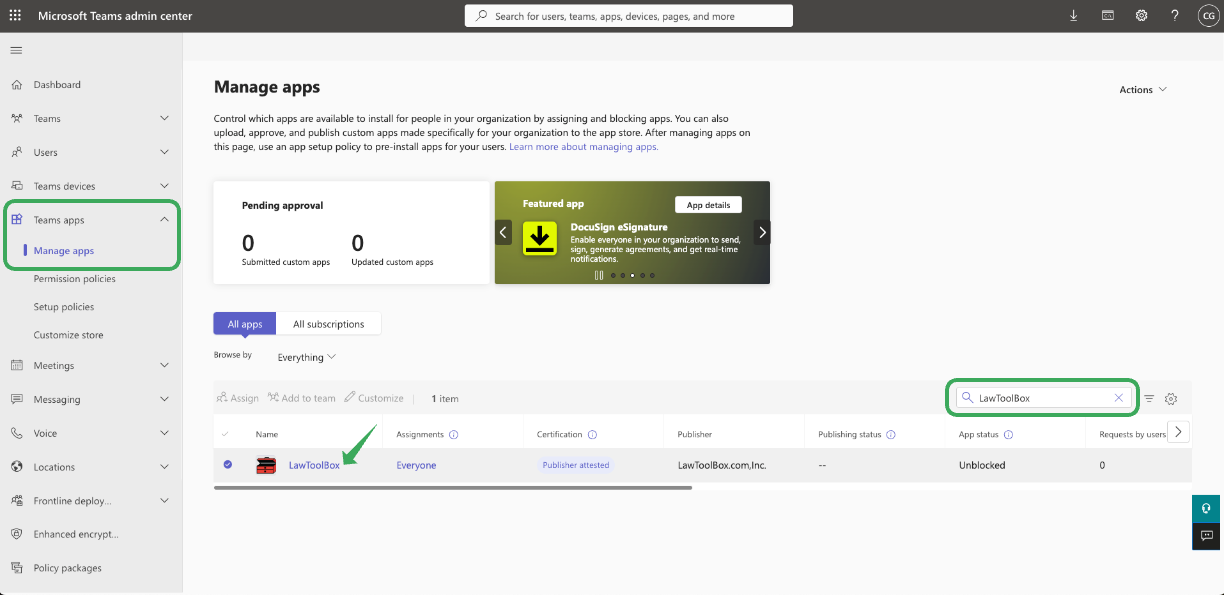Open the table filter icon
Image resolution: width=1224 pixels, height=595 pixels.
point(1149,398)
